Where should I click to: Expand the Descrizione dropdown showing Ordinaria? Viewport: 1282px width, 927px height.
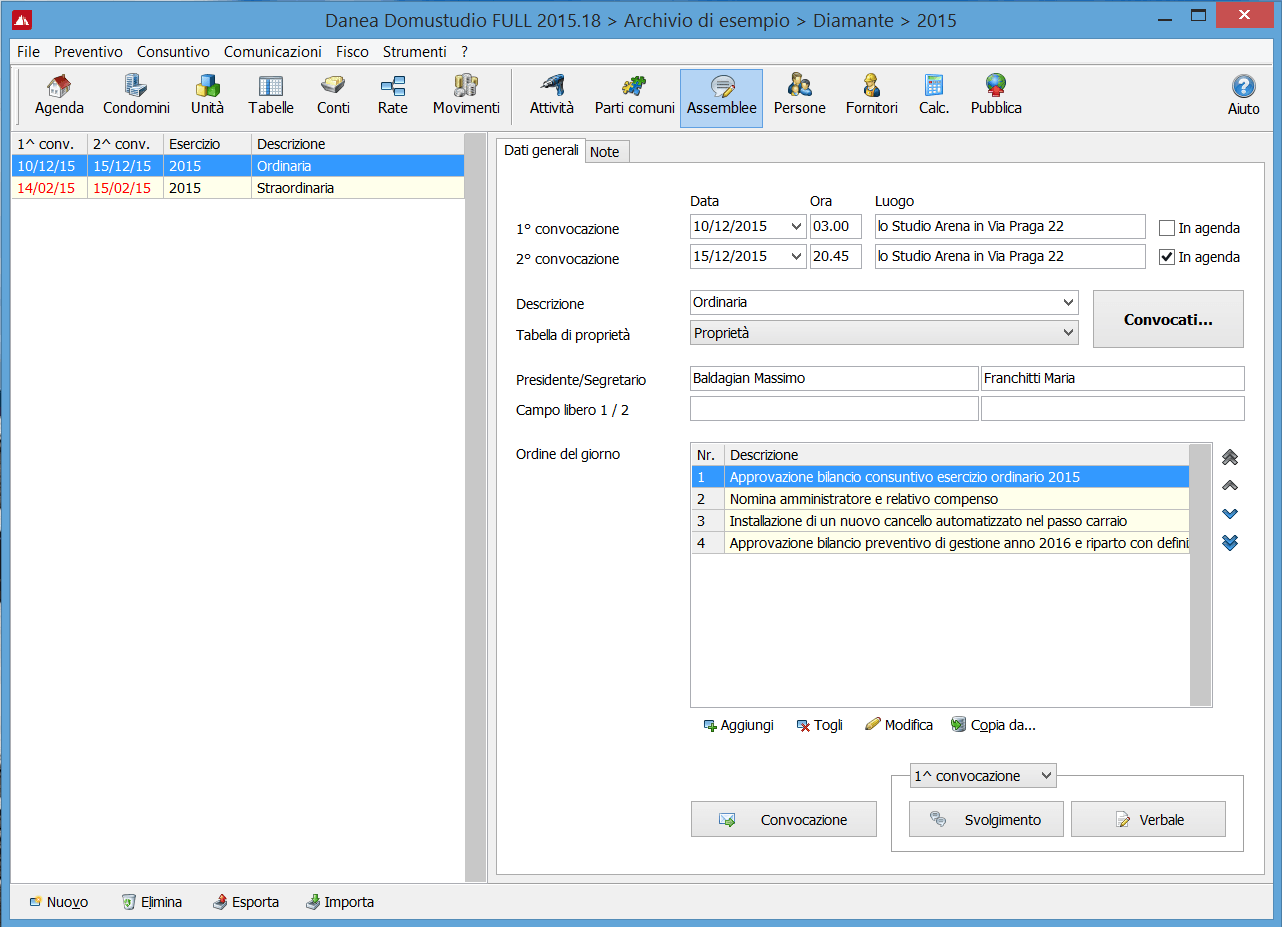click(x=1069, y=302)
